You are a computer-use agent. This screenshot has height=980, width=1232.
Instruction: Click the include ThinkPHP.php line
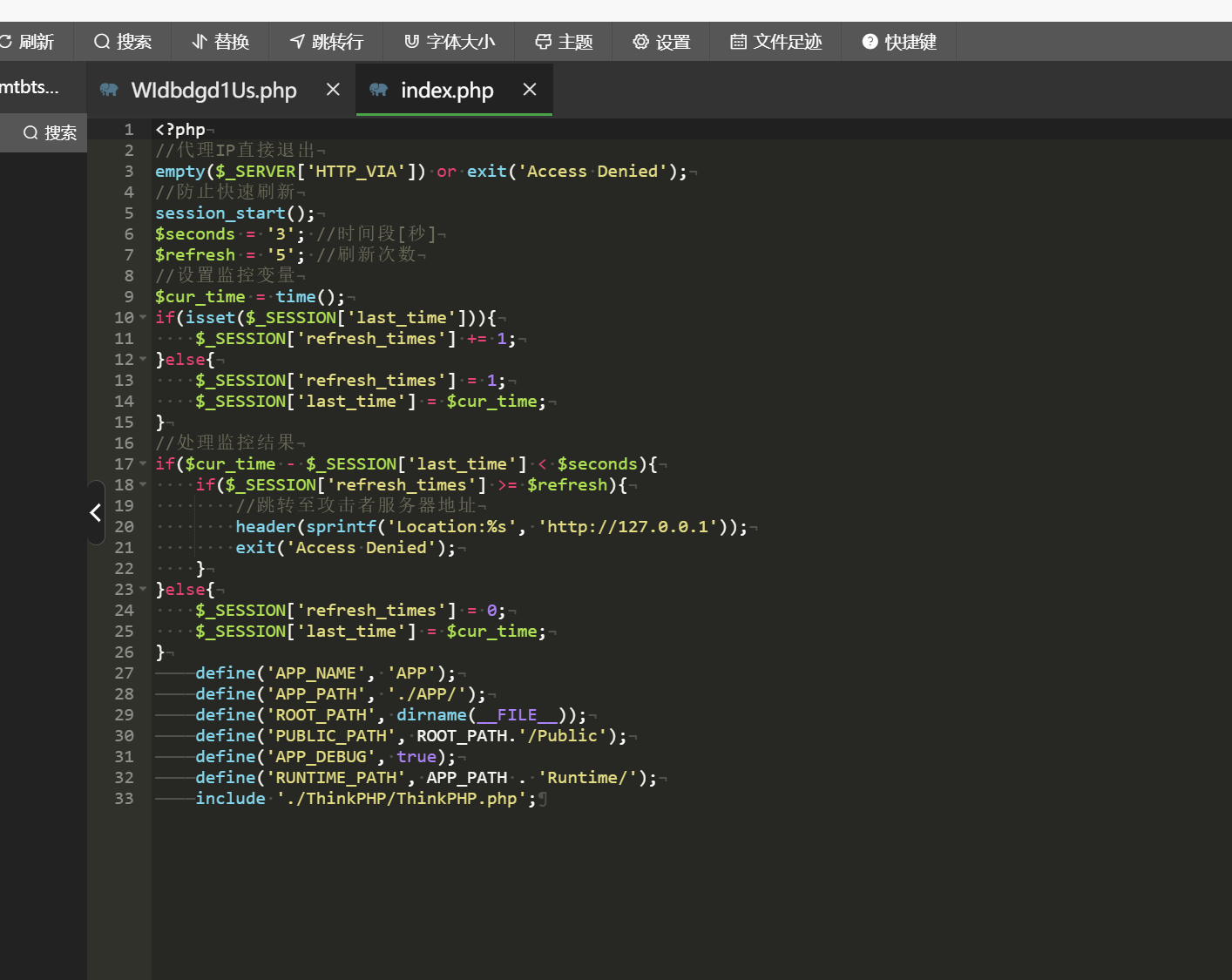[367, 798]
